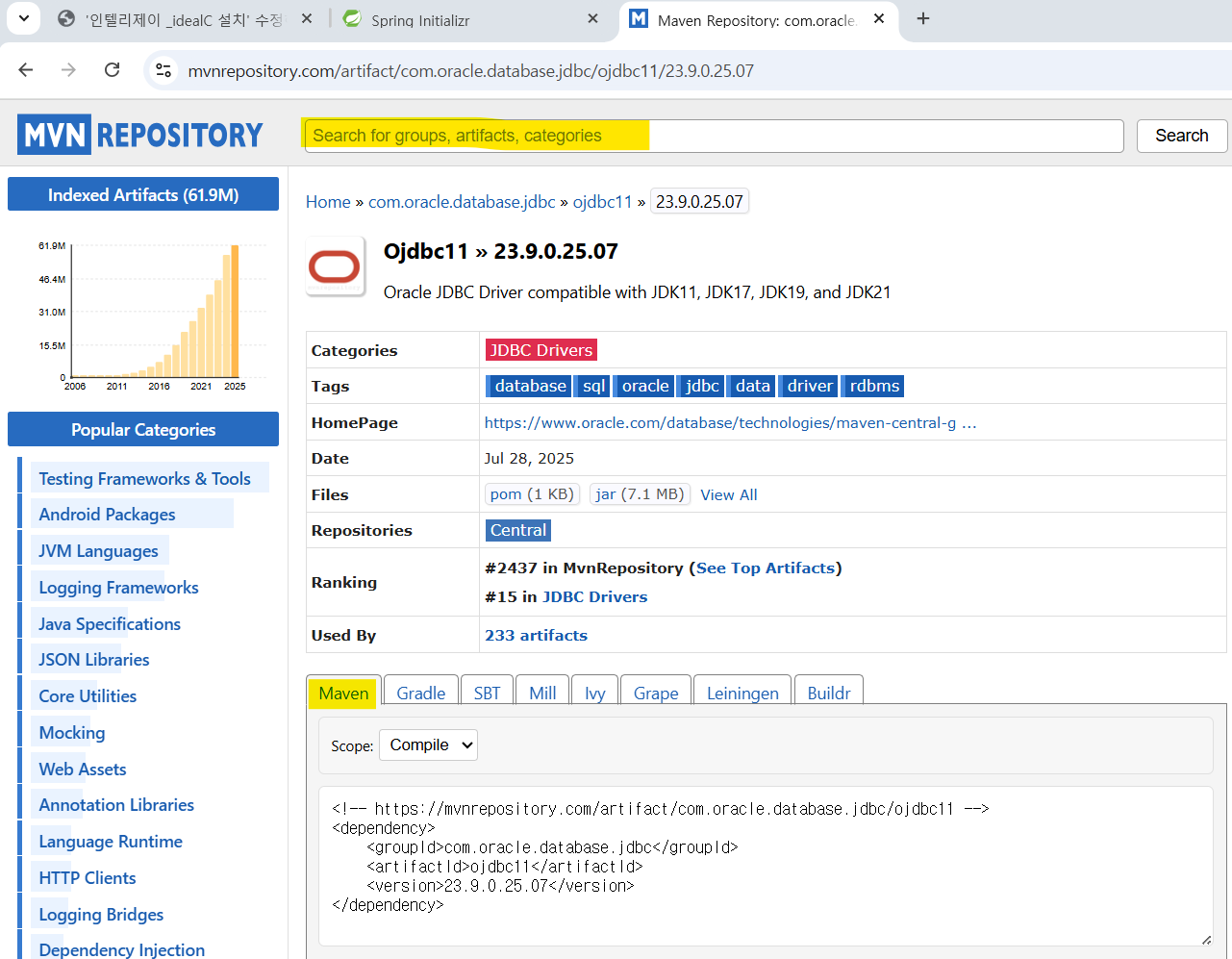Click the MVN Repository logo
This screenshot has width=1232, height=959.
pos(140,135)
